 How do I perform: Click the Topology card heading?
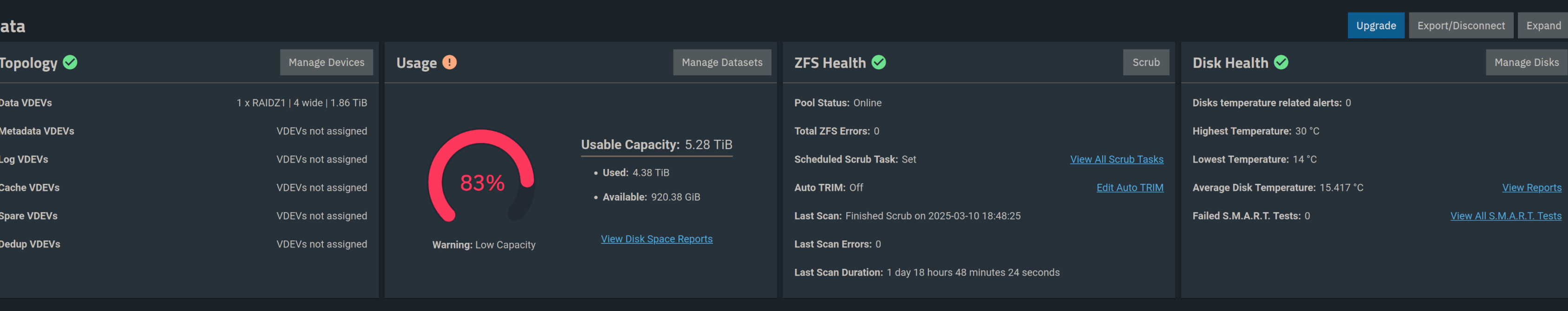pos(29,63)
